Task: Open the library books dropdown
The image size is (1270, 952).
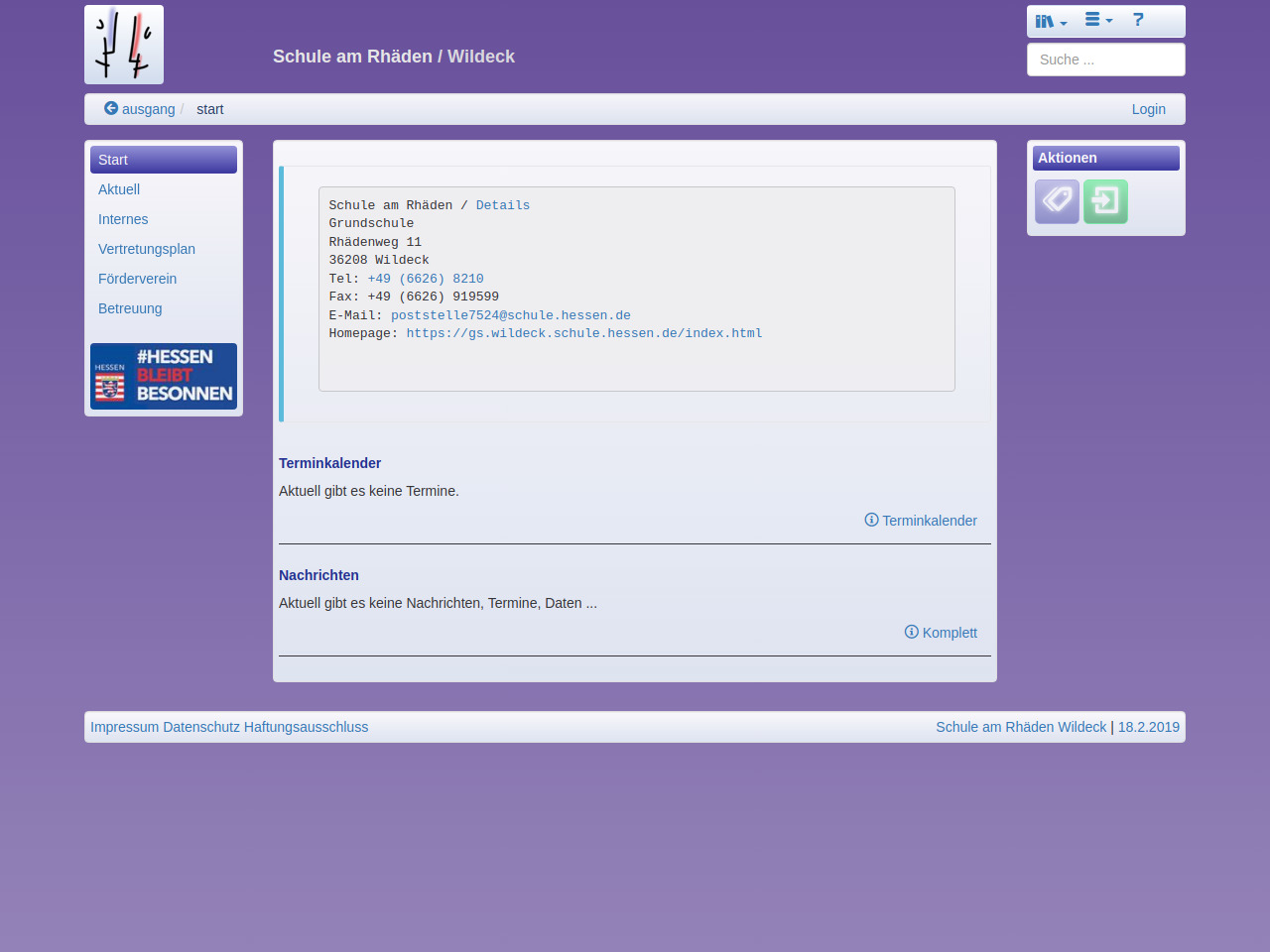Action: (x=1051, y=21)
